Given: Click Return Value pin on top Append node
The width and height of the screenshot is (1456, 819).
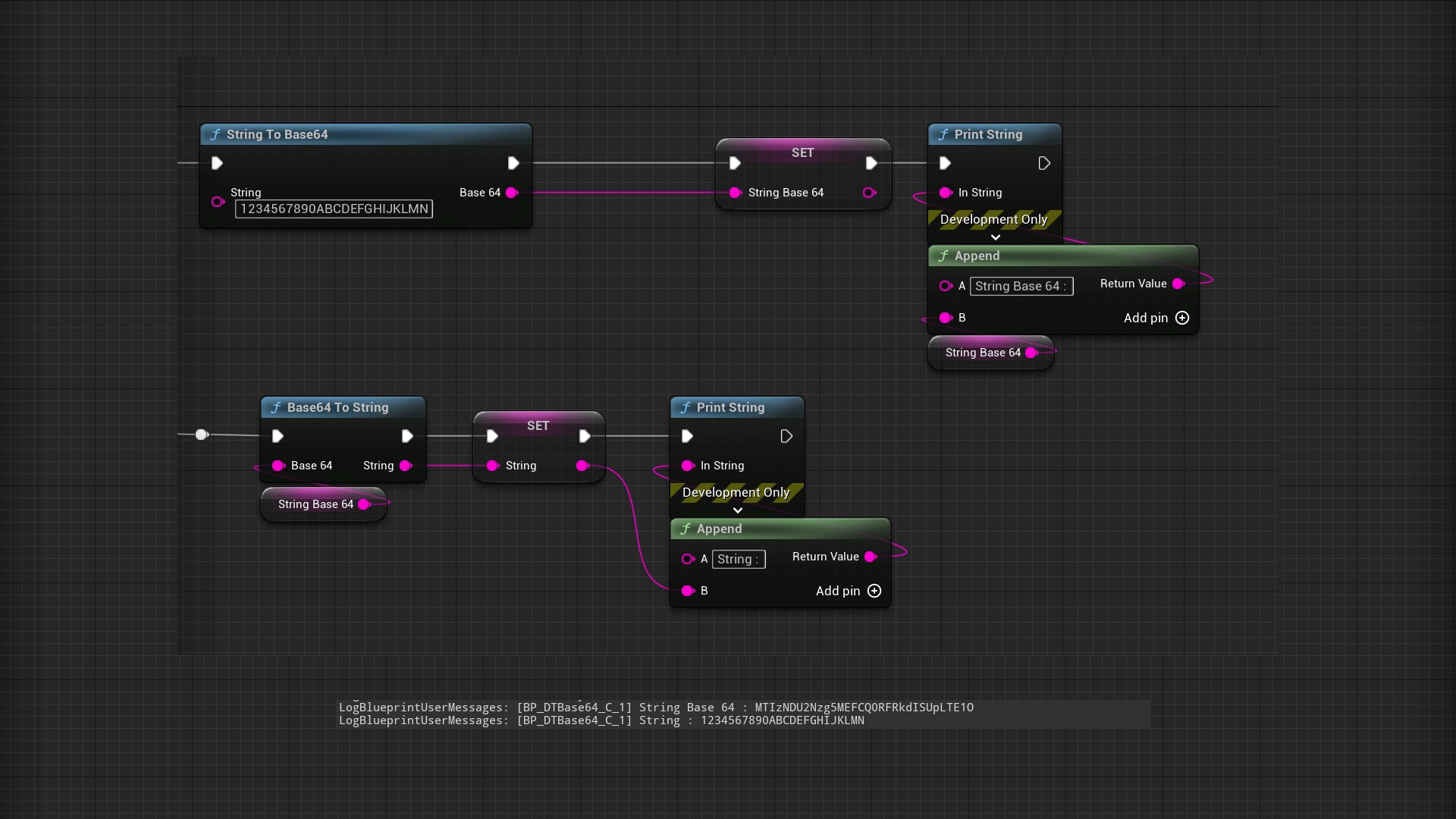Looking at the screenshot, I should (1178, 284).
